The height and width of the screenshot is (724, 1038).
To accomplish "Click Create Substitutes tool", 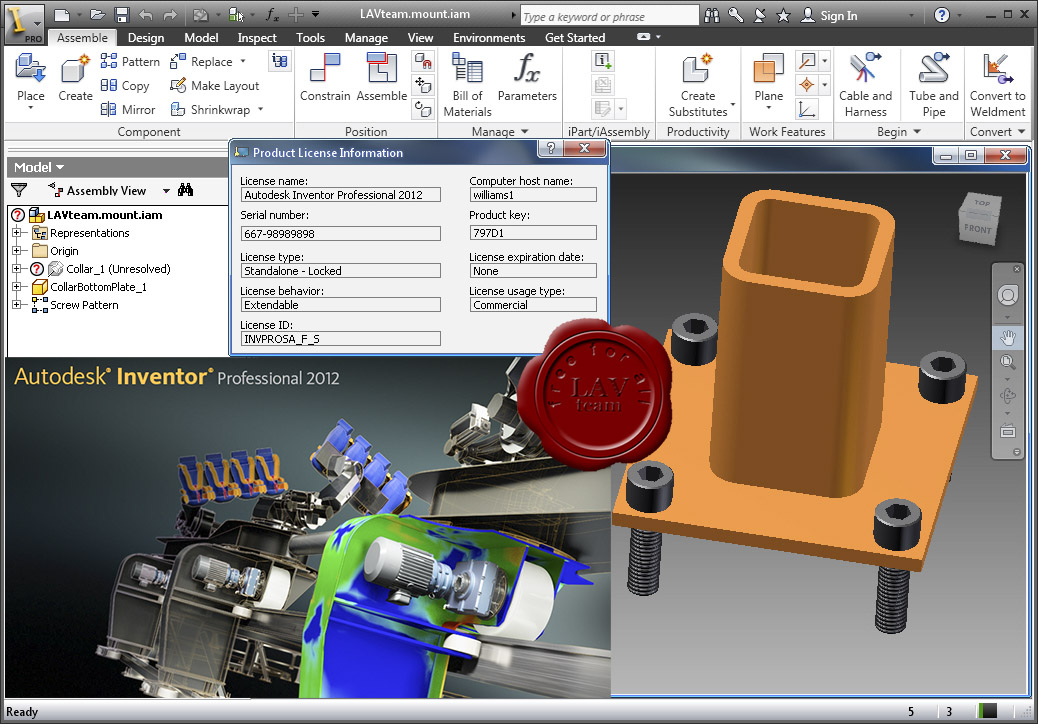I will click(698, 86).
